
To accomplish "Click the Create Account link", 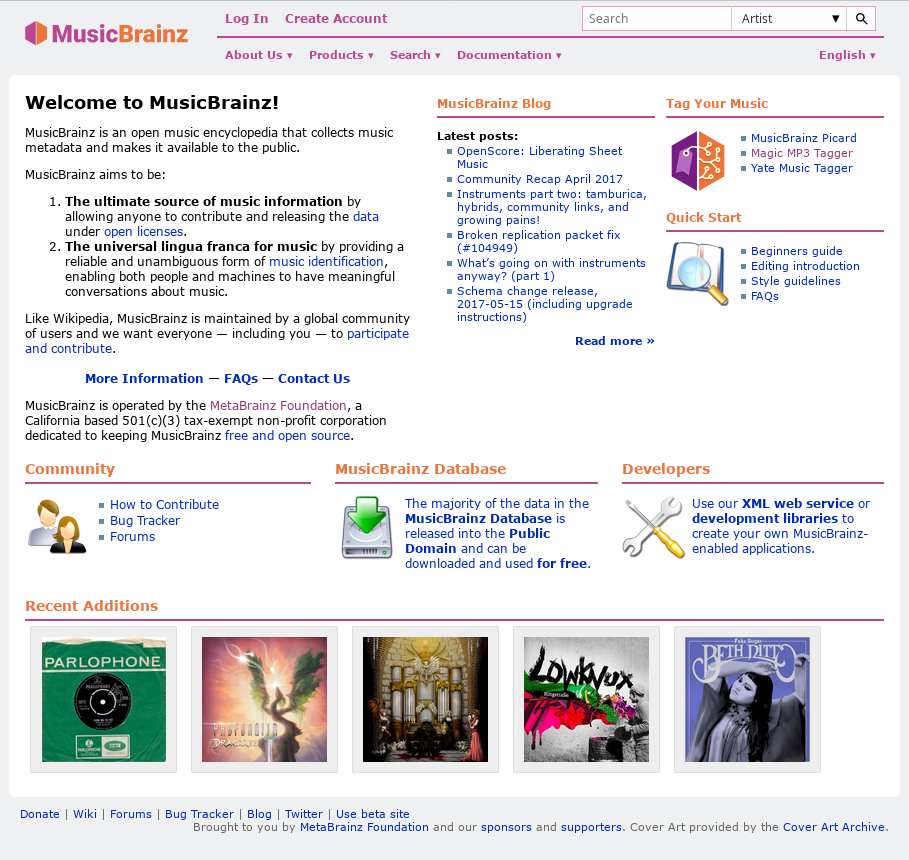I will point(336,19).
